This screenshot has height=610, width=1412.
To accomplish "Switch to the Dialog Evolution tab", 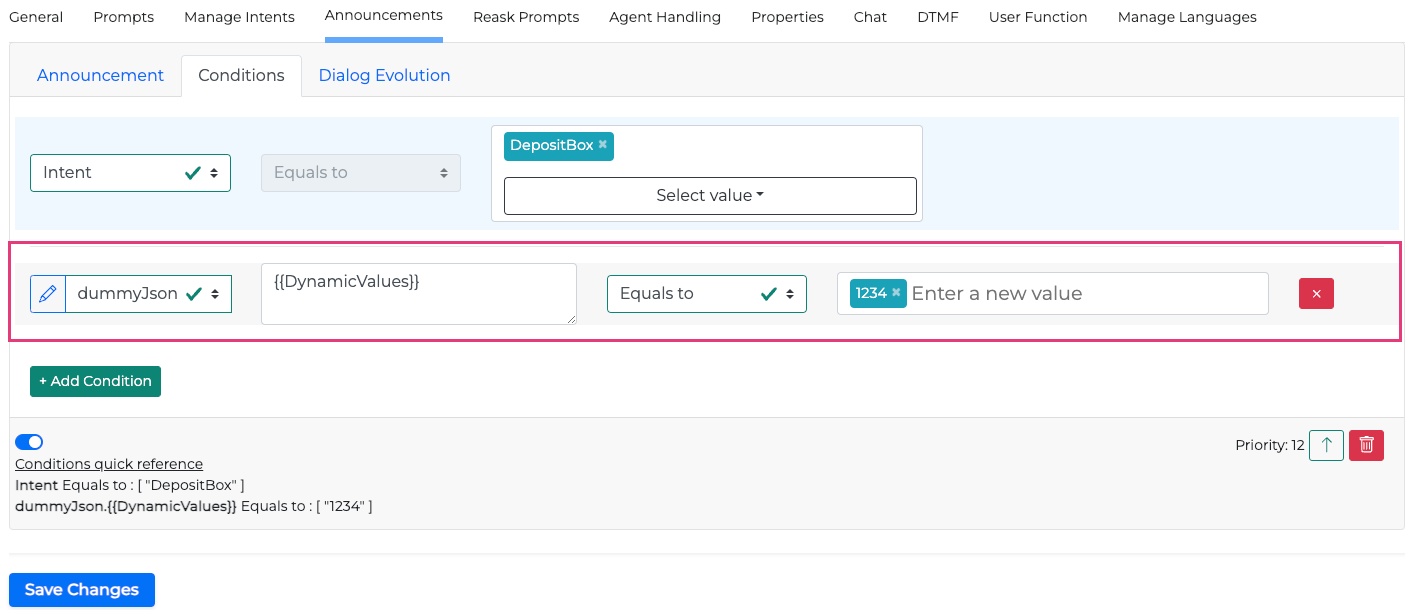I will click(384, 76).
